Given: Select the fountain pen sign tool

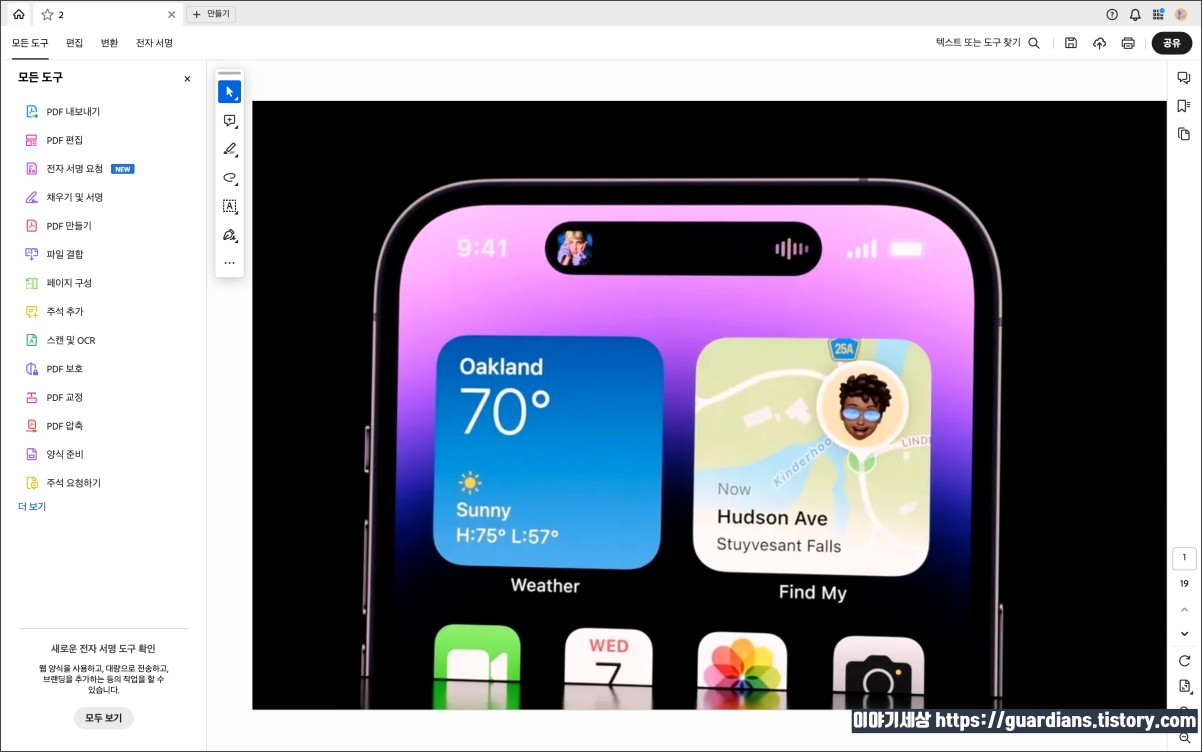Looking at the screenshot, I should (x=229, y=235).
